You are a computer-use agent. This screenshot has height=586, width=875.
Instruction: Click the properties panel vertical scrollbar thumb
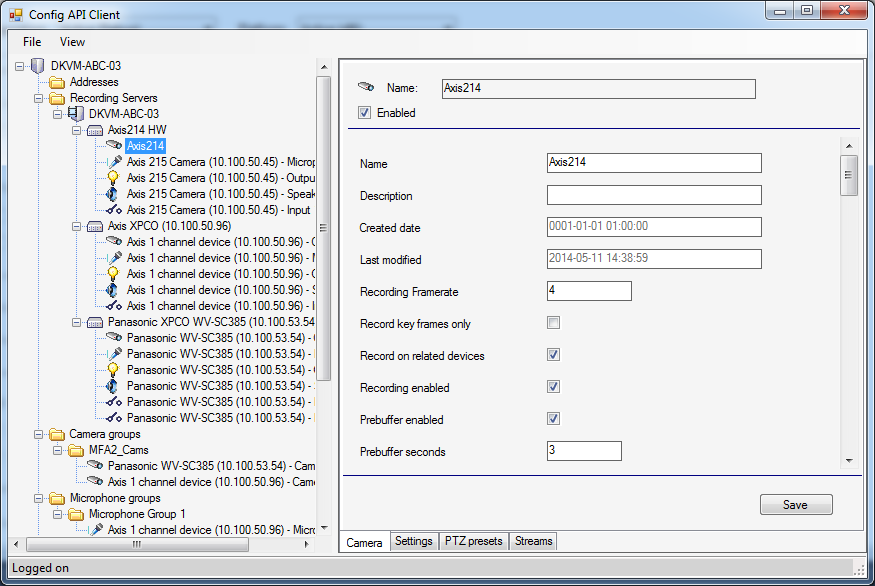click(x=849, y=175)
